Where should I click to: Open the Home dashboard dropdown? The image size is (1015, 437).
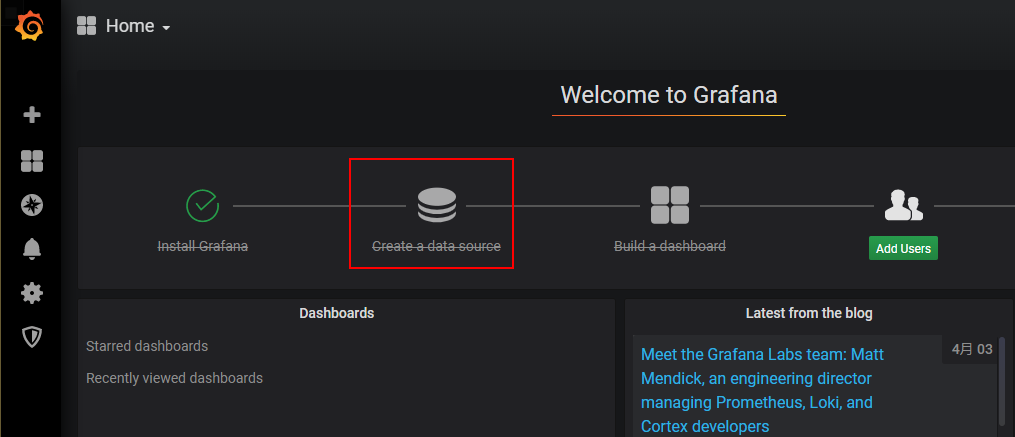[x=138, y=26]
